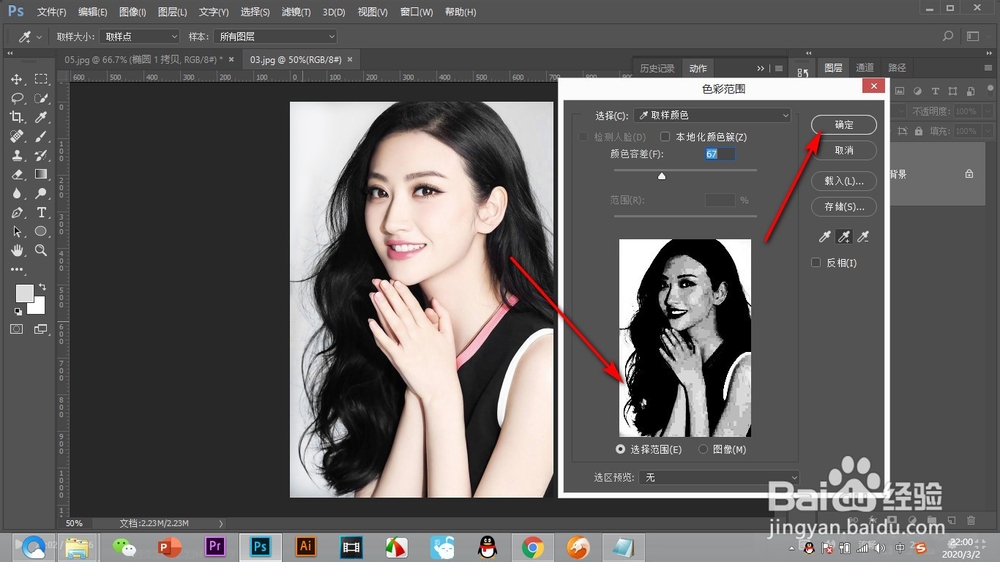1000x562 pixels.
Task: Switch to the 05.jpg document tab
Action: tap(143, 59)
